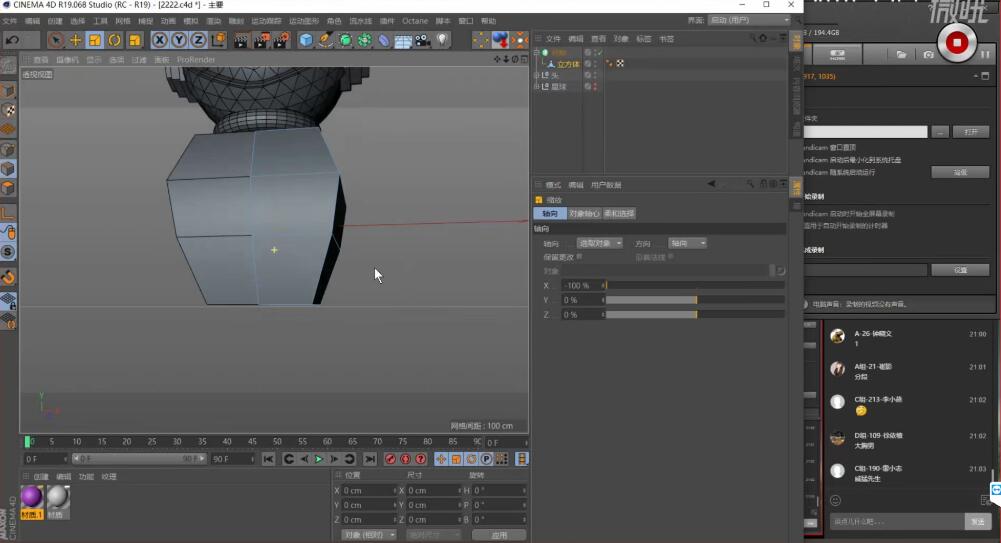This screenshot has width=1001, height=543.
Task: Switch to the 对象轴心 tab
Action: tap(584, 213)
